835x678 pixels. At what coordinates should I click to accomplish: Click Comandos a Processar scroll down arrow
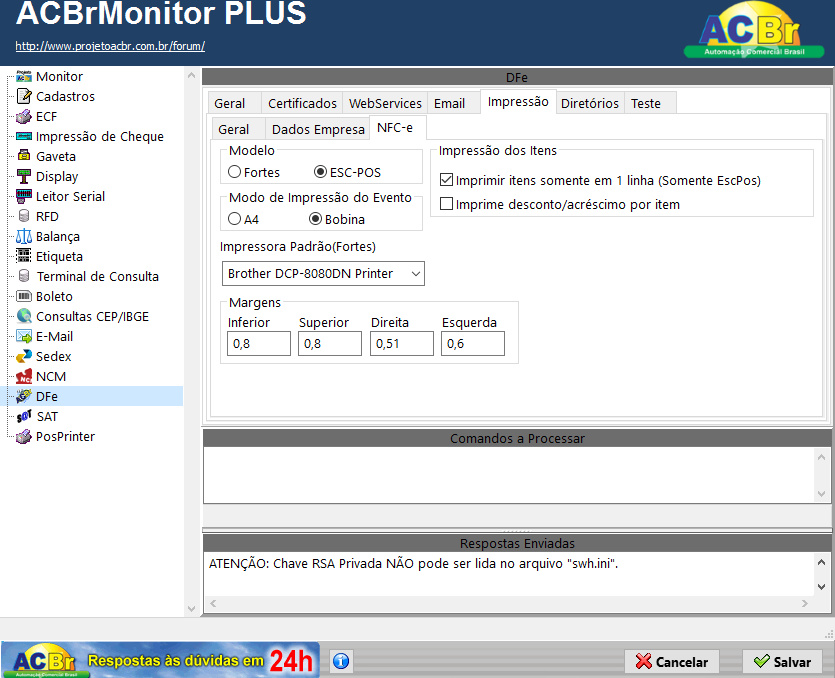(821, 494)
